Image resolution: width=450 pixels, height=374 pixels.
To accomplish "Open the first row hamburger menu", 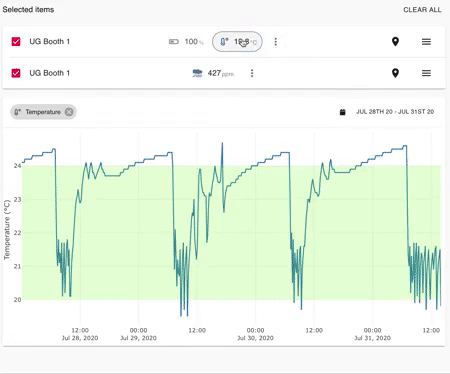I will 426,42.
